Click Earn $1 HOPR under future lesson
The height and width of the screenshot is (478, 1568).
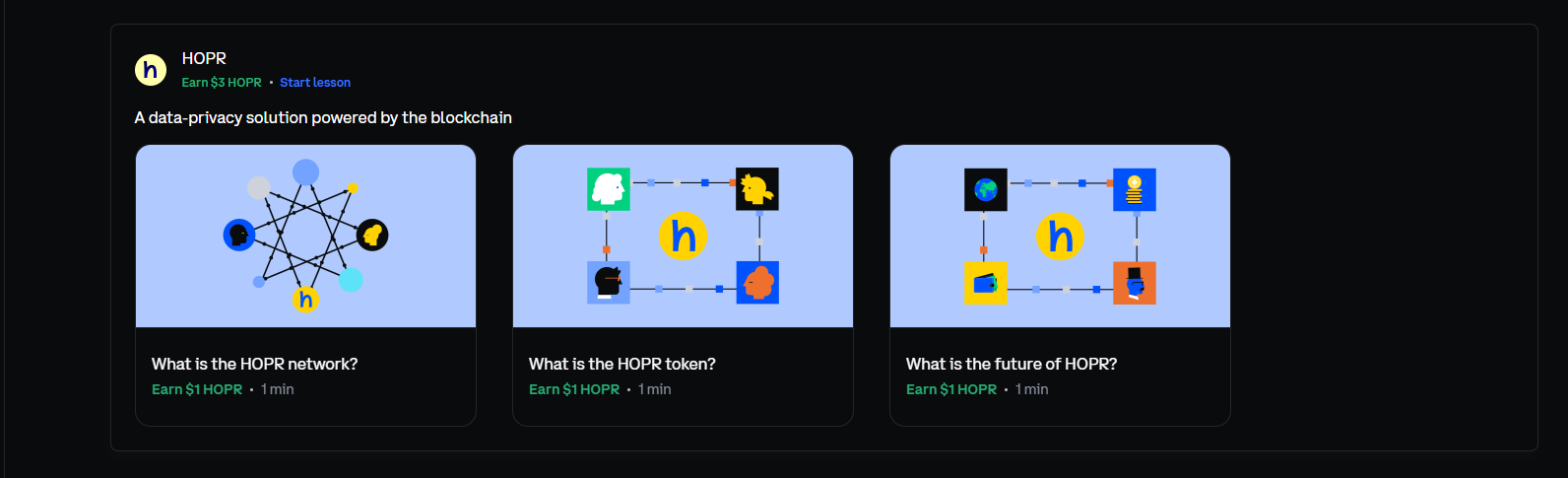(951, 389)
